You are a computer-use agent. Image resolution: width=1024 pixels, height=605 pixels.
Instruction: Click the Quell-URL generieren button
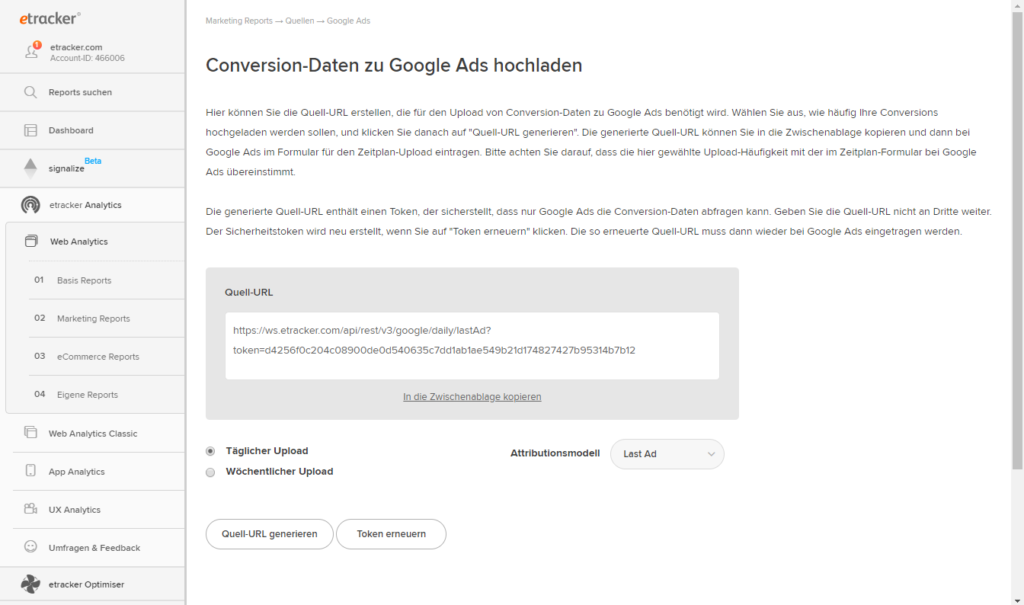pyautogui.click(x=269, y=534)
